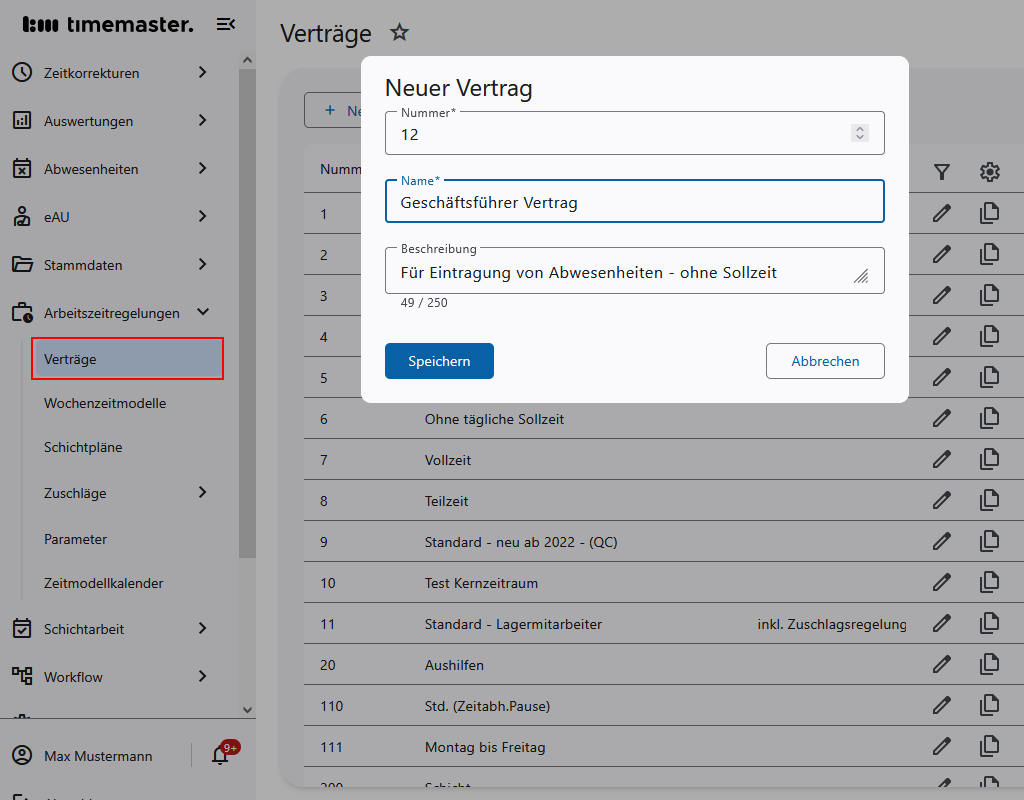Screen dimensions: 1024x800
Task: Adjust the Nummer field stepper arrows
Action: pos(860,133)
